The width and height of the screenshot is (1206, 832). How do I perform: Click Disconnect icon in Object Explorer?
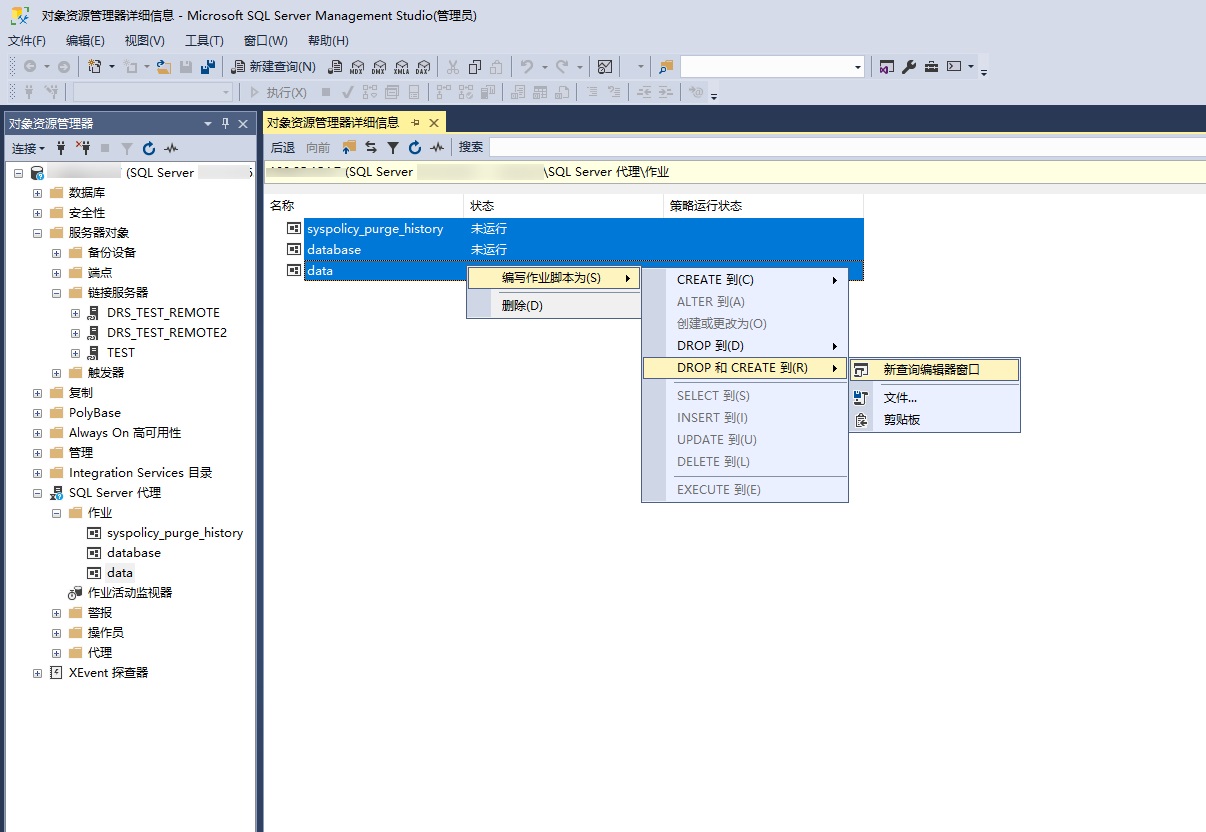(x=83, y=148)
